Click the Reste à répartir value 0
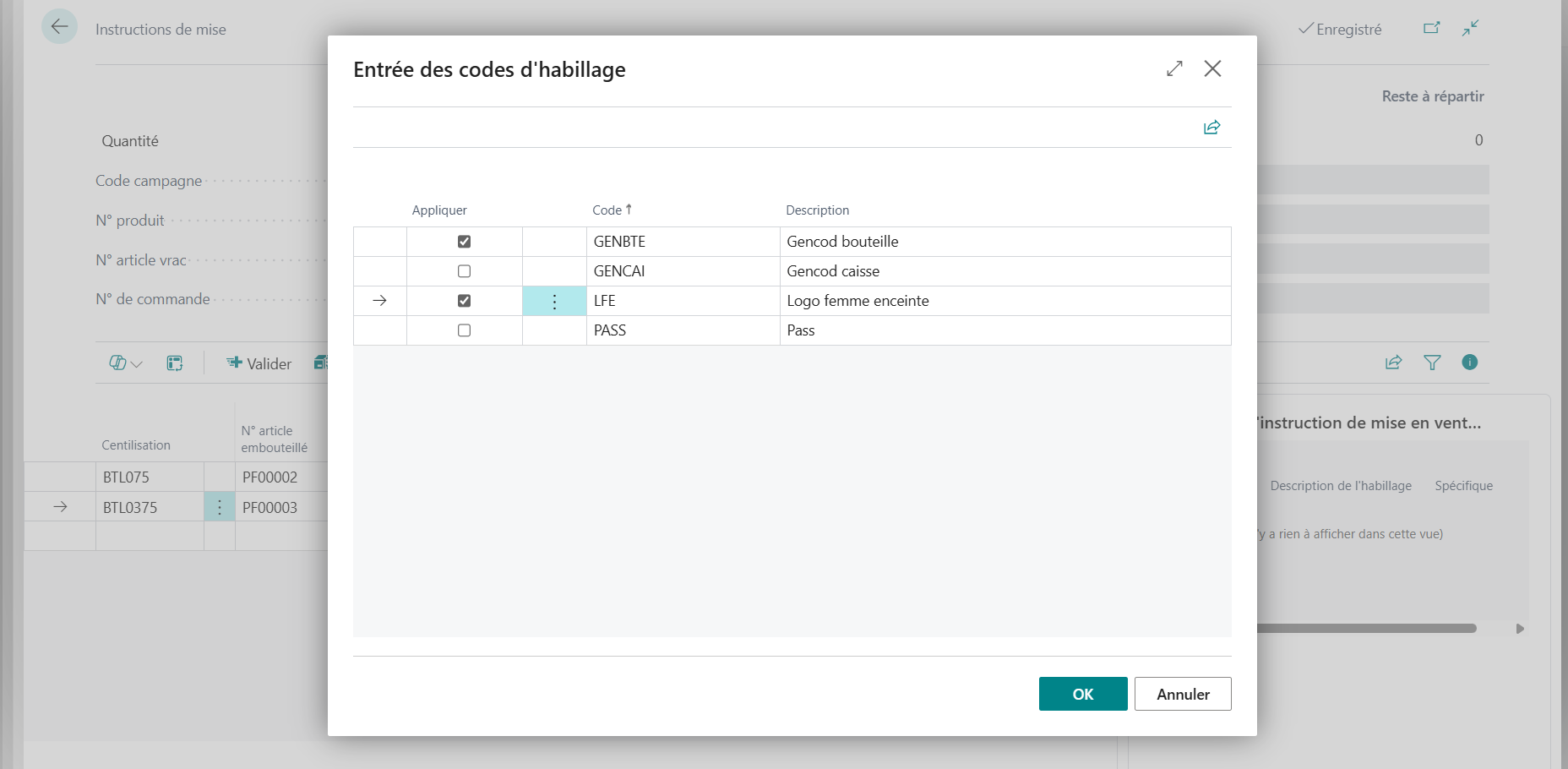Screen dimensions: 1568x769 point(1478,140)
